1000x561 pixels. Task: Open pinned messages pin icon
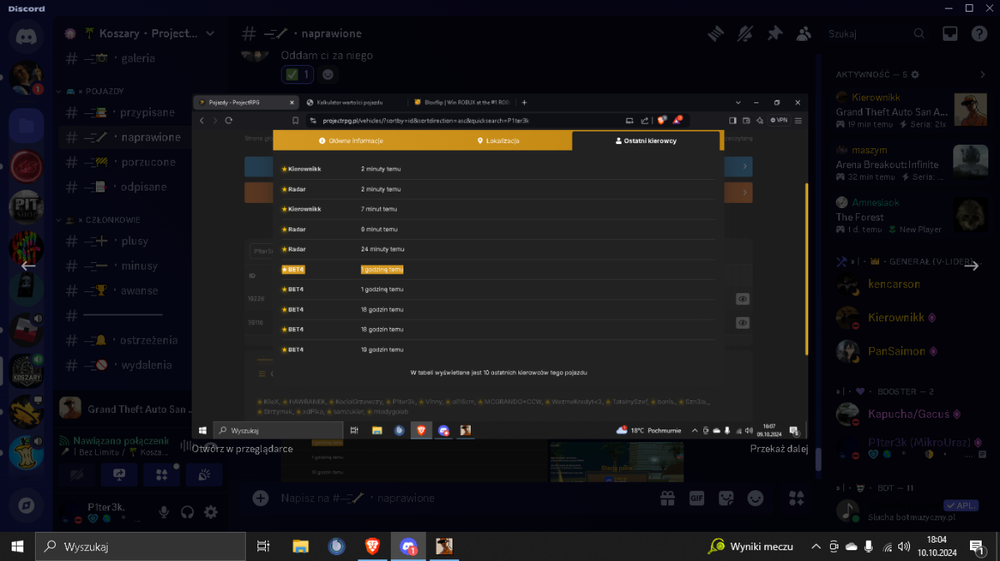(x=774, y=34)
